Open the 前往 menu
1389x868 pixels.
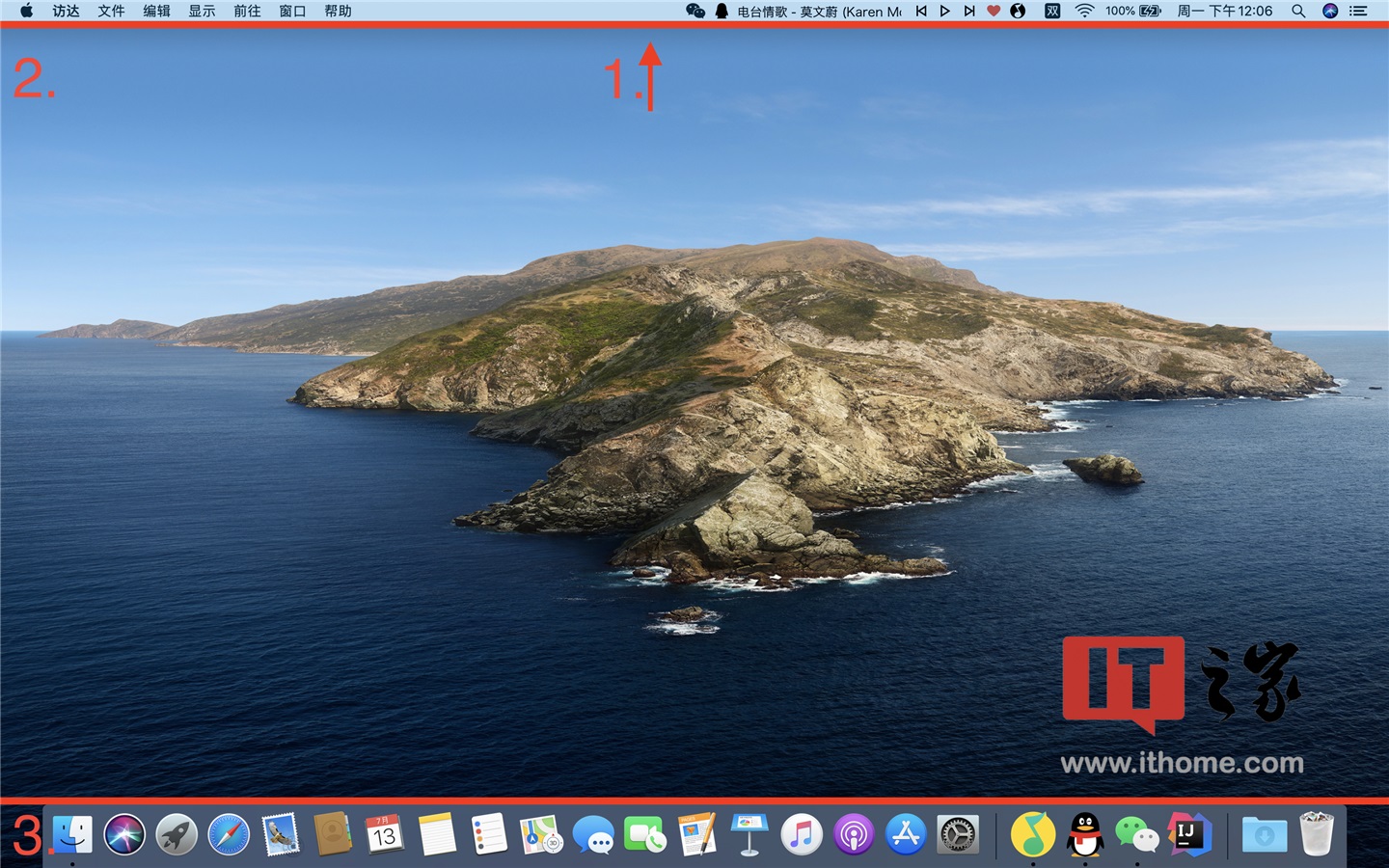247,12
